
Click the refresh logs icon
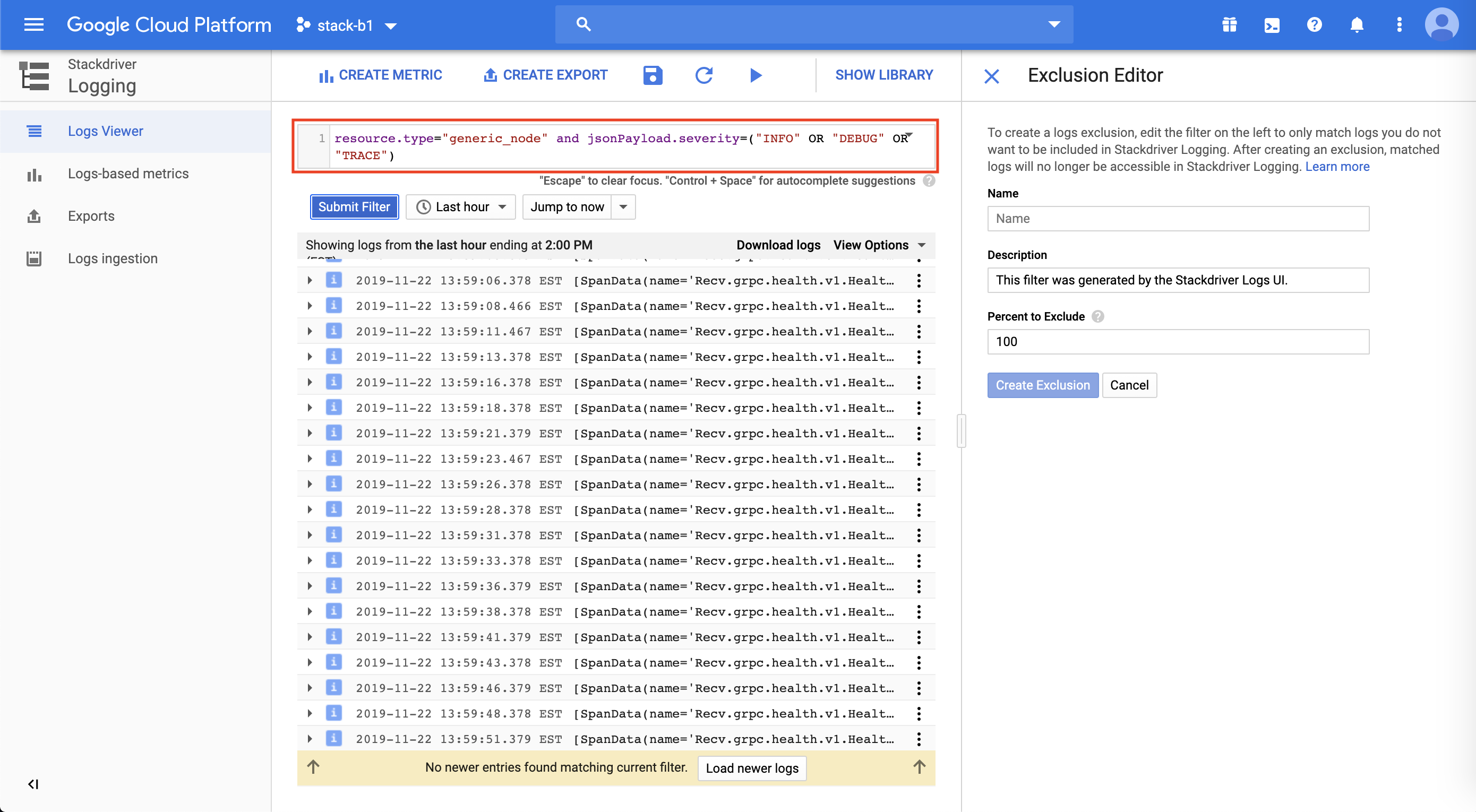coord(703,75)
